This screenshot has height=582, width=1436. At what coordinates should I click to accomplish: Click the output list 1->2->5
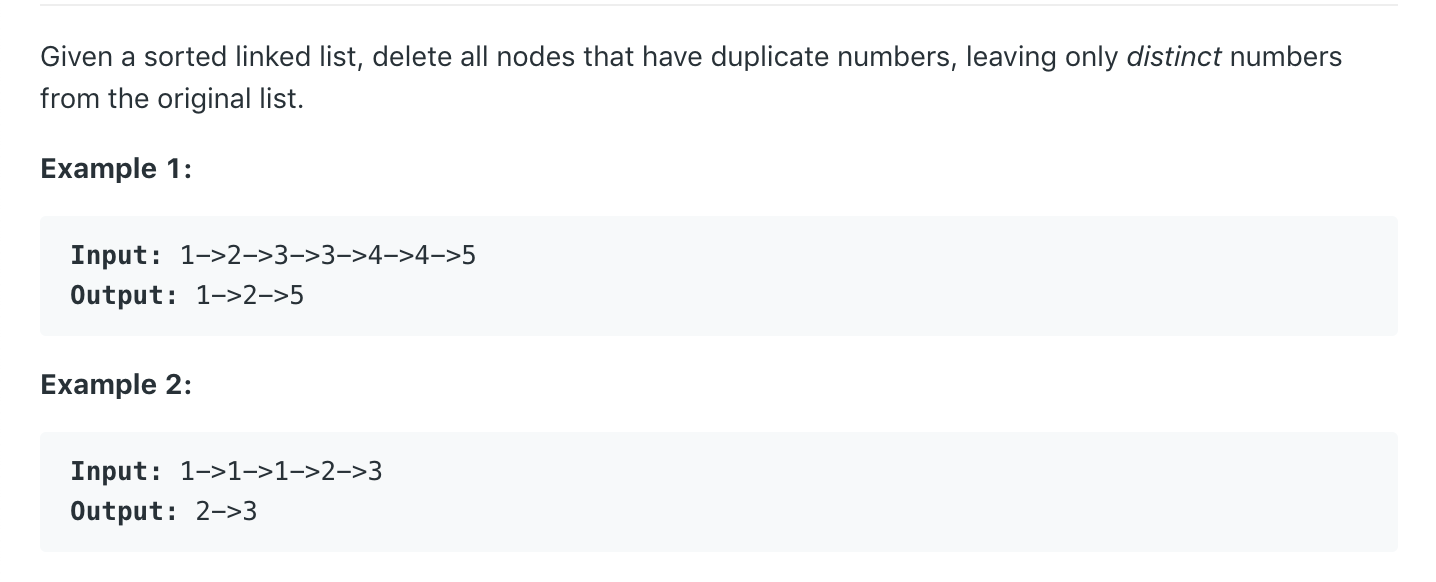(x=250, y=296)
